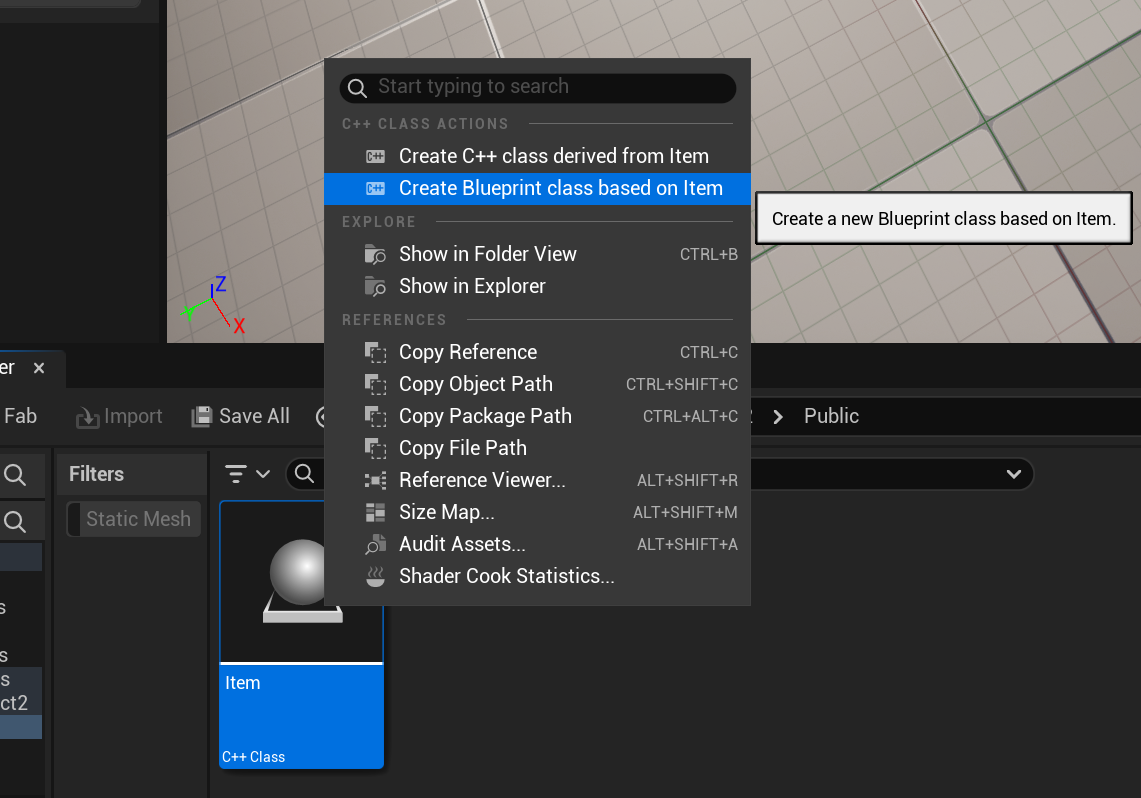Click the Reference Viewer graph icon
Screen dimensions: 1141x798
pos(375,480)
